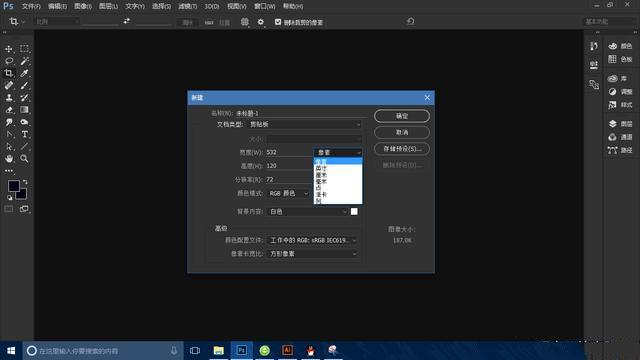Image resolution: width=640 pixels, height=360 pixels.
Task: Select the Clone Stamp tool
Action: point(9,98)
